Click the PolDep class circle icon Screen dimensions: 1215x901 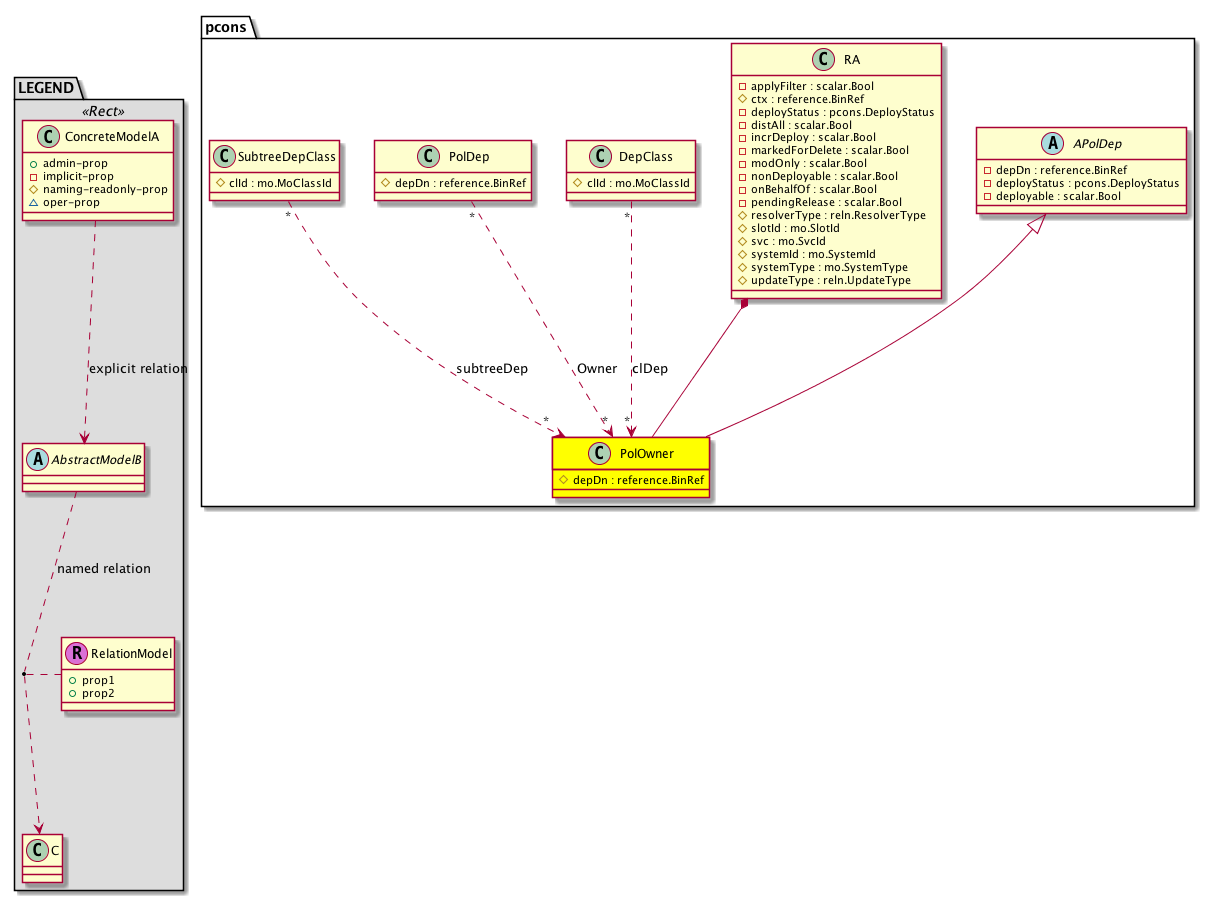[x=429, y=156]
